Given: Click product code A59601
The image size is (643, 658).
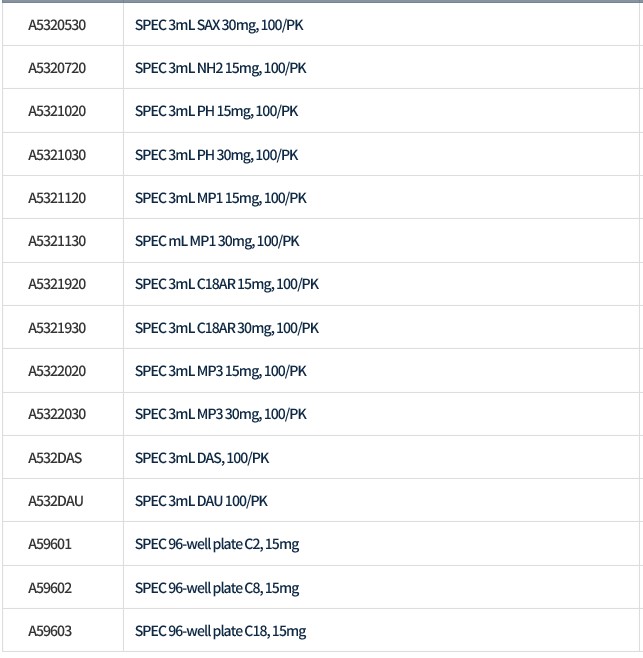Looking at the screenshot, I should 50,544.
